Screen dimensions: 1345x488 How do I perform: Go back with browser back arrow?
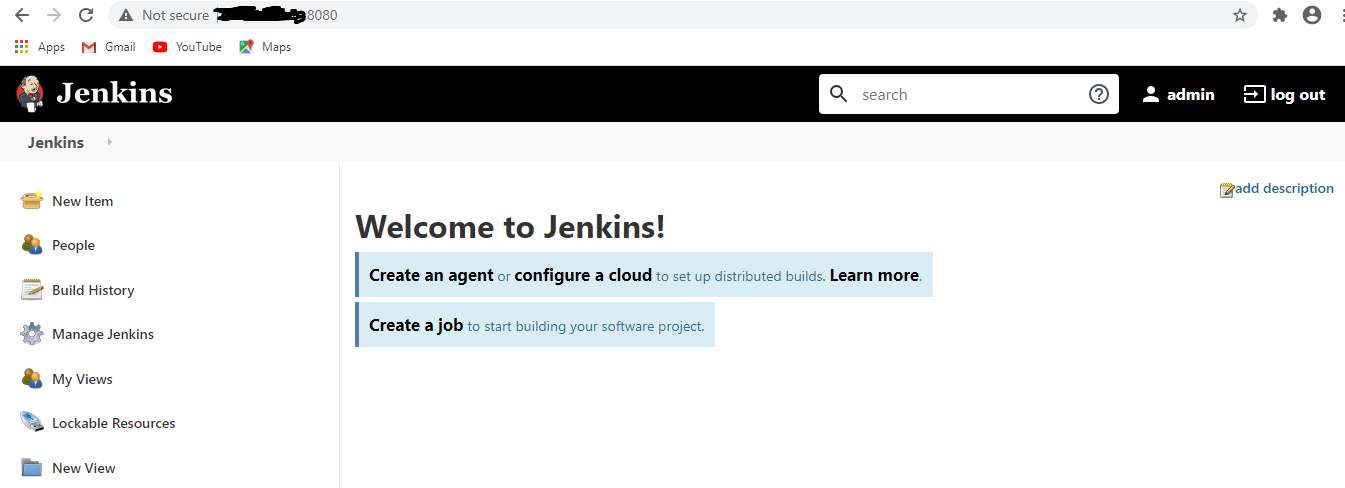coord(22,15)
